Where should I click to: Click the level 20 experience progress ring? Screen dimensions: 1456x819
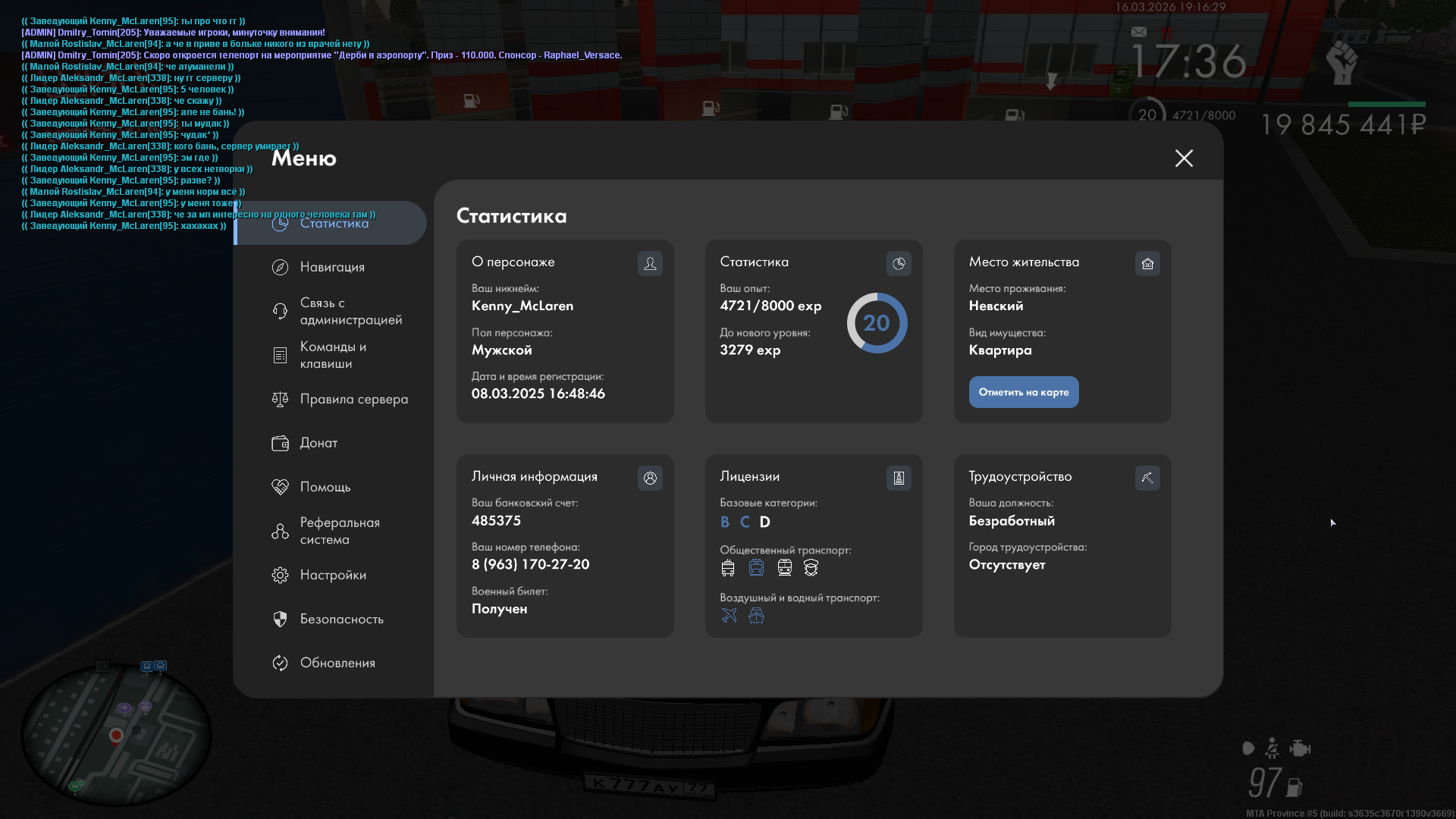(877, 323)
